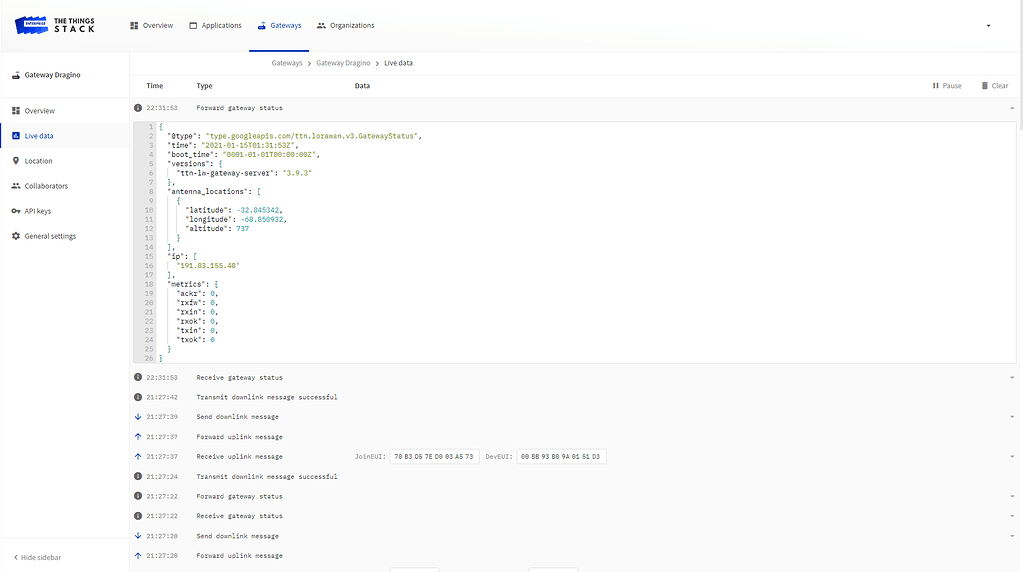
Task: Open API keys in sidebar
Action: pyautogui.click(x=37, y=211)
